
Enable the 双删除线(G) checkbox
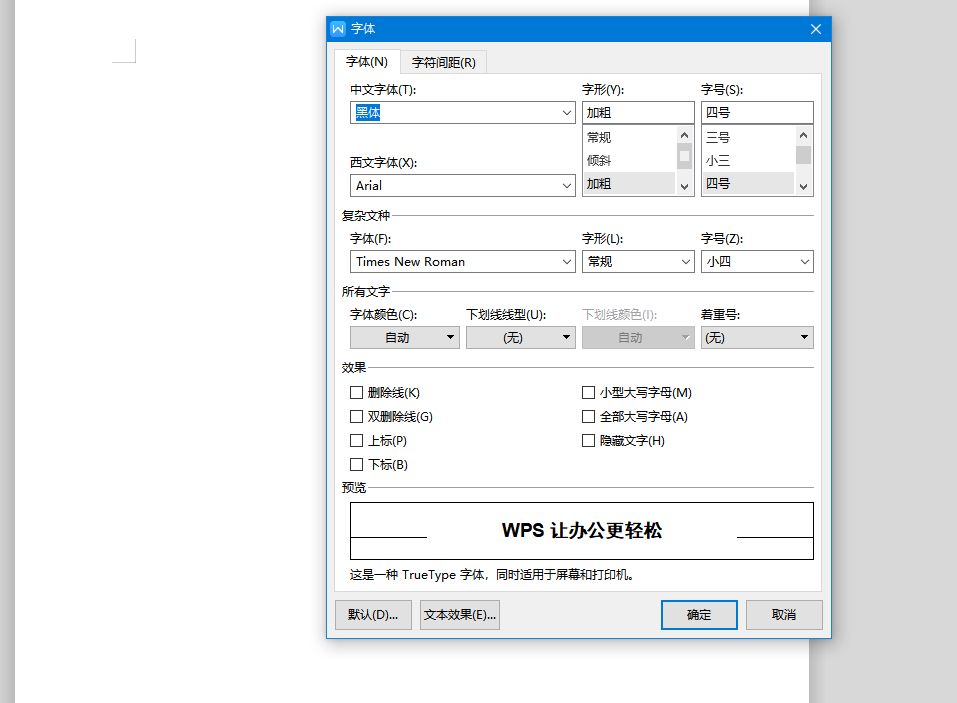click(356, 416)
